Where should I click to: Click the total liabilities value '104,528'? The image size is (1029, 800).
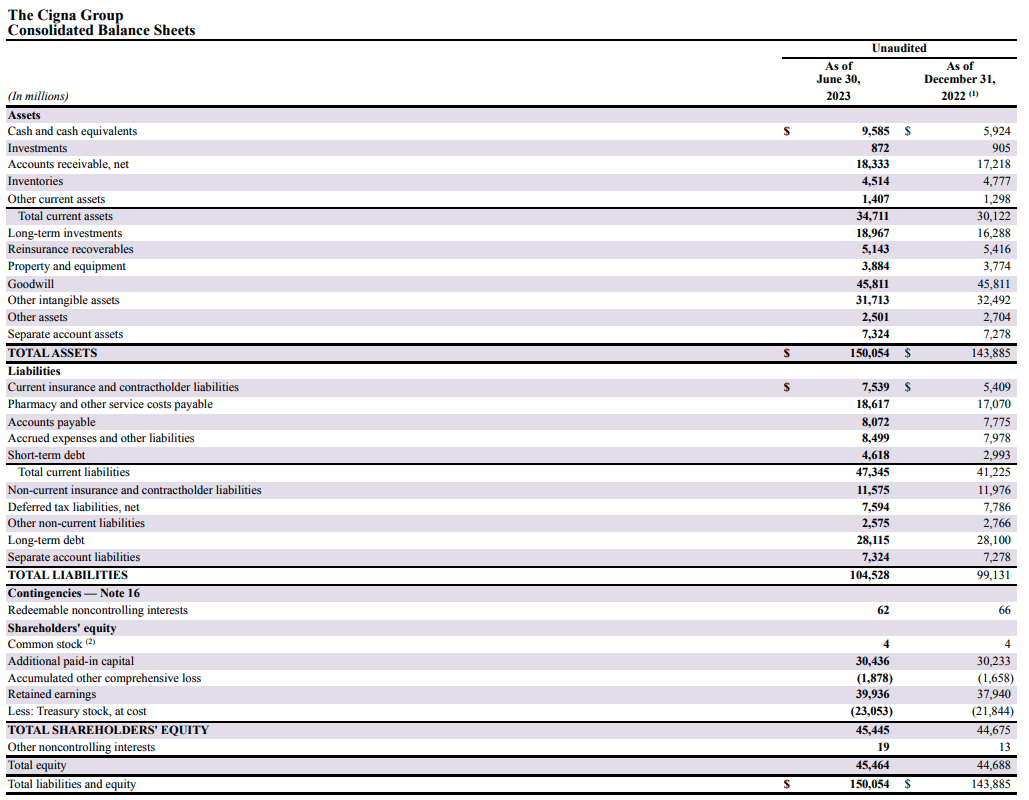pyautogui.click(x=870, y=576)
